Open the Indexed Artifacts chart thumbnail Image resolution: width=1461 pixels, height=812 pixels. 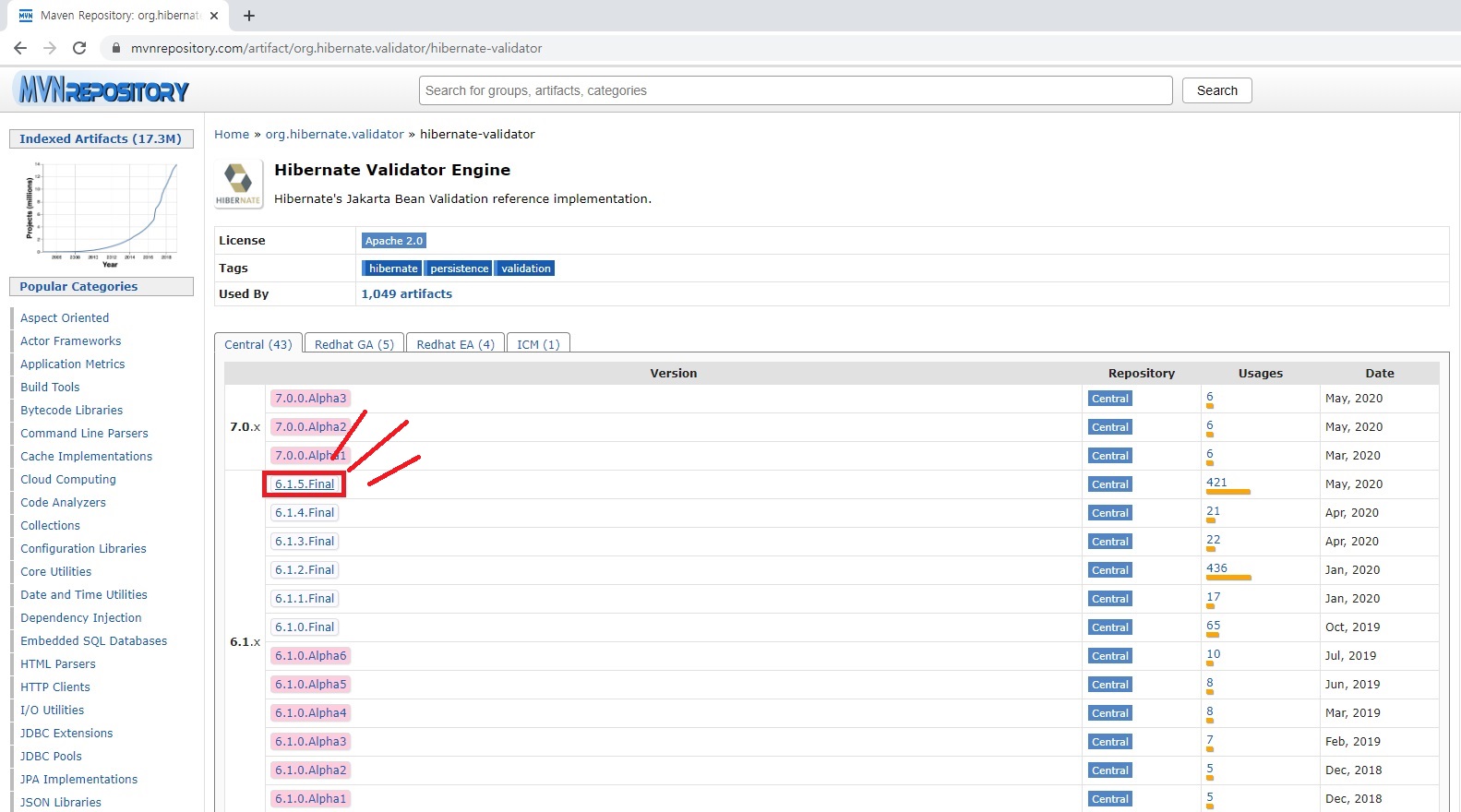coord(102,214)
